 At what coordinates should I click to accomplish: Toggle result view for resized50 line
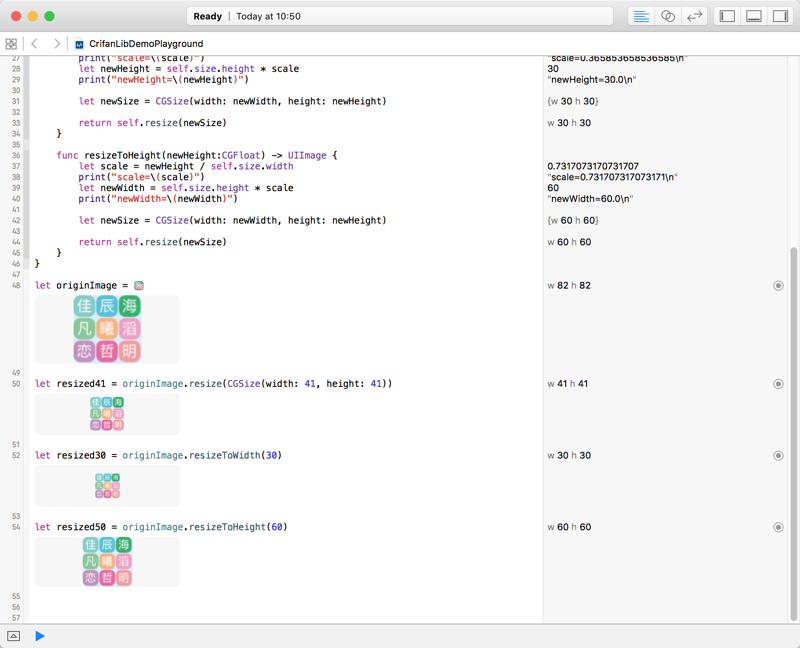(x=778, y=527)
